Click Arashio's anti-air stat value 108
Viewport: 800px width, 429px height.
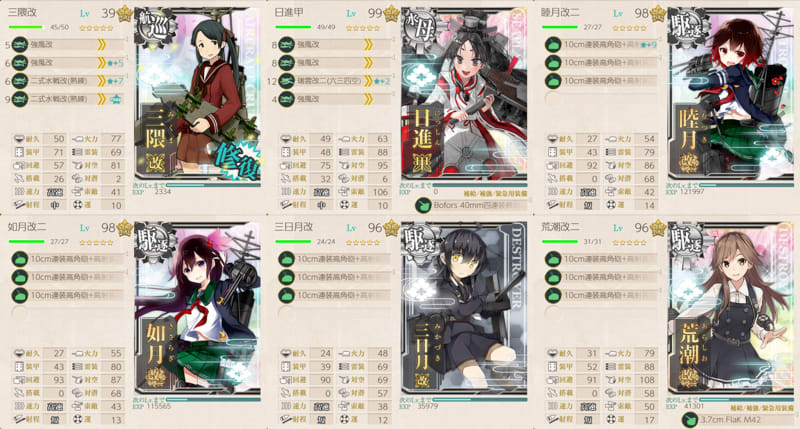pos(647,380)
